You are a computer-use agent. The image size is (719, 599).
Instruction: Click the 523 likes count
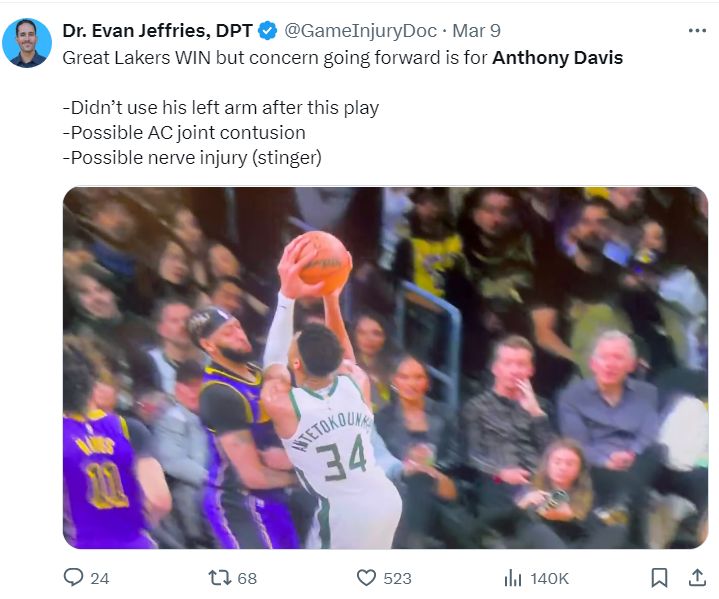[x=397, y=578]
